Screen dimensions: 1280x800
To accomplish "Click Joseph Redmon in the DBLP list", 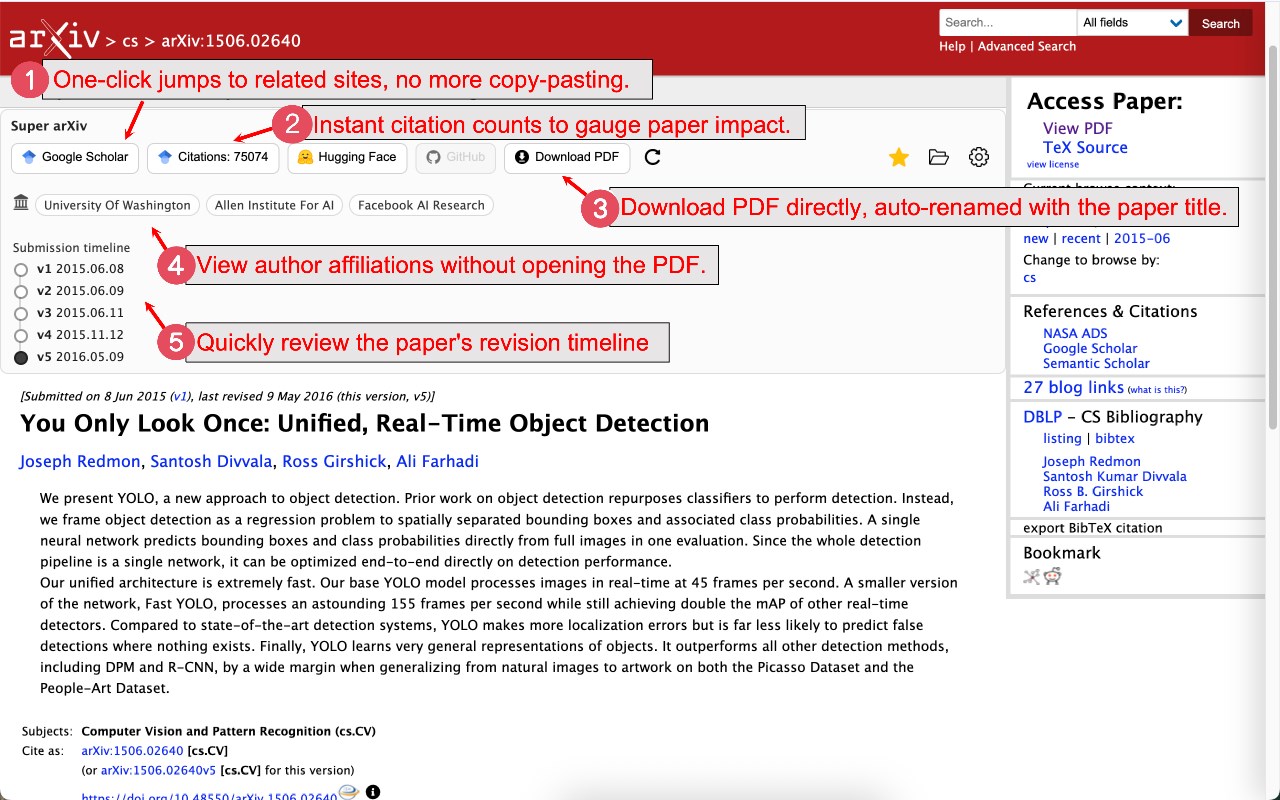I will 1092,461.
